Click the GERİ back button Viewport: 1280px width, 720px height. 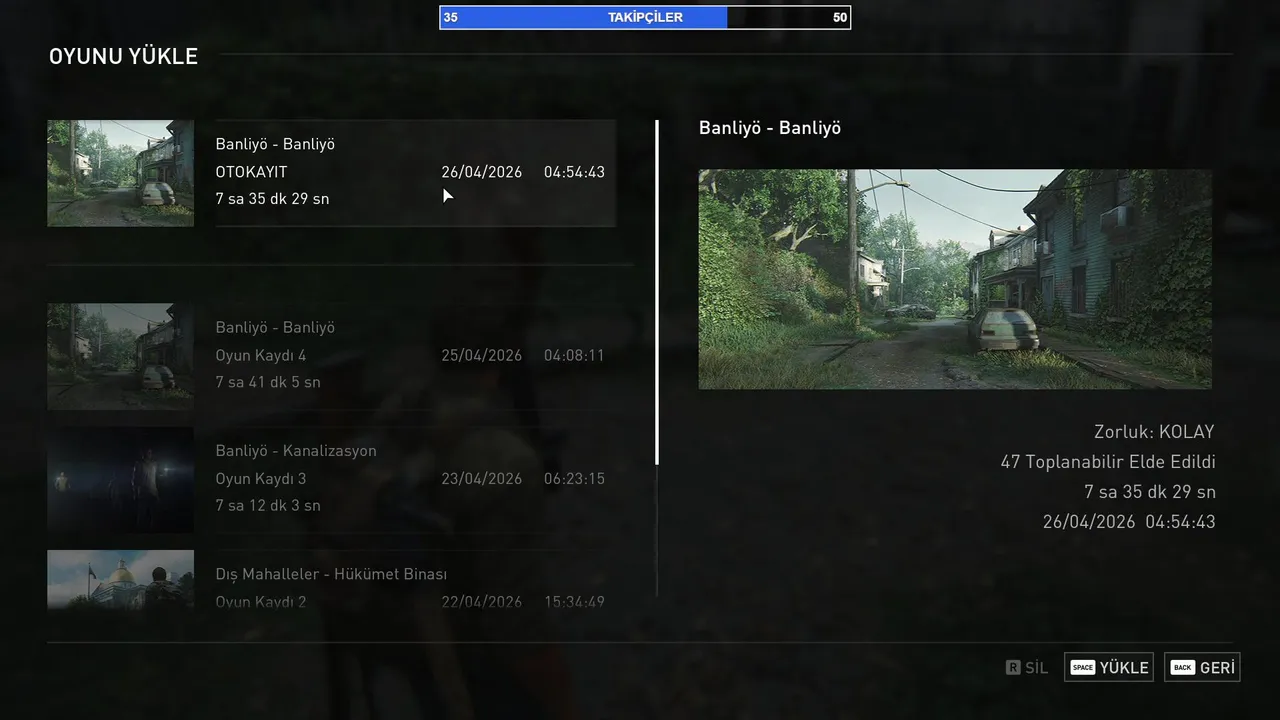(x=1202, y=667)
